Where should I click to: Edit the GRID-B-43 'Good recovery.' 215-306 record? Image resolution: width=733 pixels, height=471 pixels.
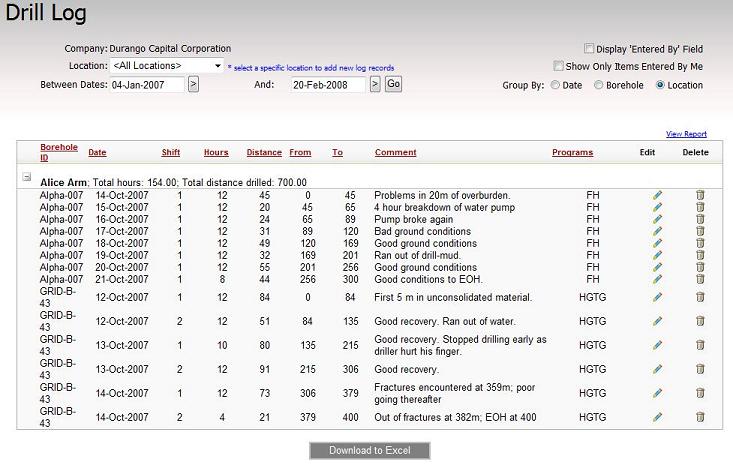coord(657,369)
